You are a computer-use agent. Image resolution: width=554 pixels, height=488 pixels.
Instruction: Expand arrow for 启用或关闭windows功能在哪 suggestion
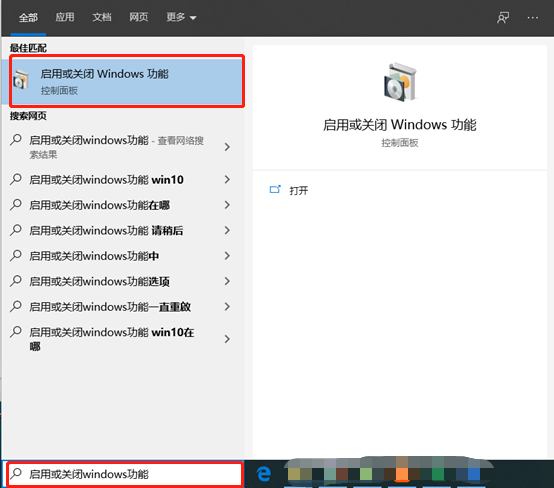(227, 205)
